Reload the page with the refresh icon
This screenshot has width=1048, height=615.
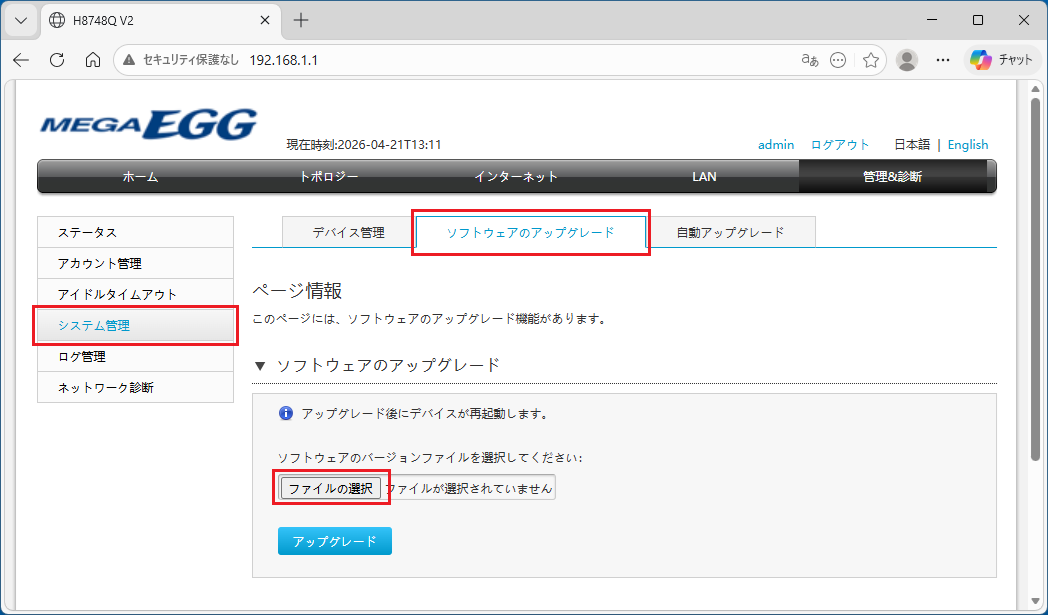click(x=57, y=60)
